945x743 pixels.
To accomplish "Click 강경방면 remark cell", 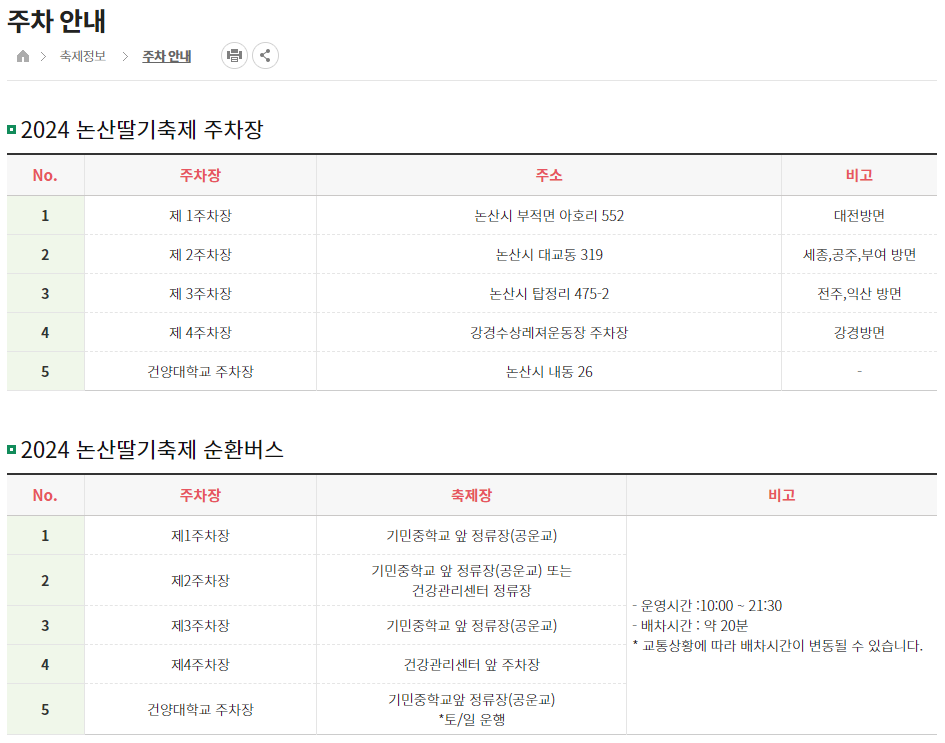I will click(859, 333).
